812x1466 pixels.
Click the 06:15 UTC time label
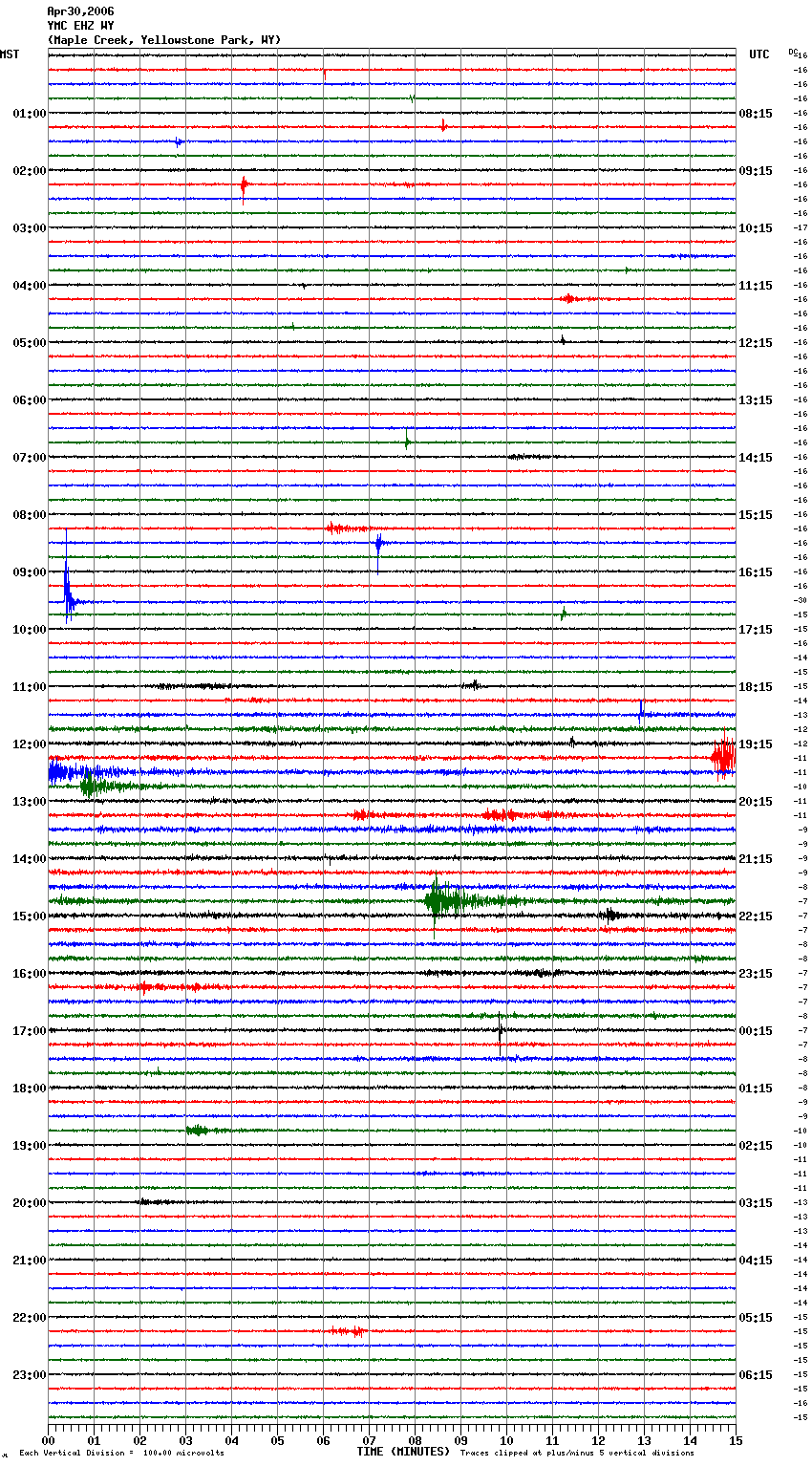[x=756, y=1375]
